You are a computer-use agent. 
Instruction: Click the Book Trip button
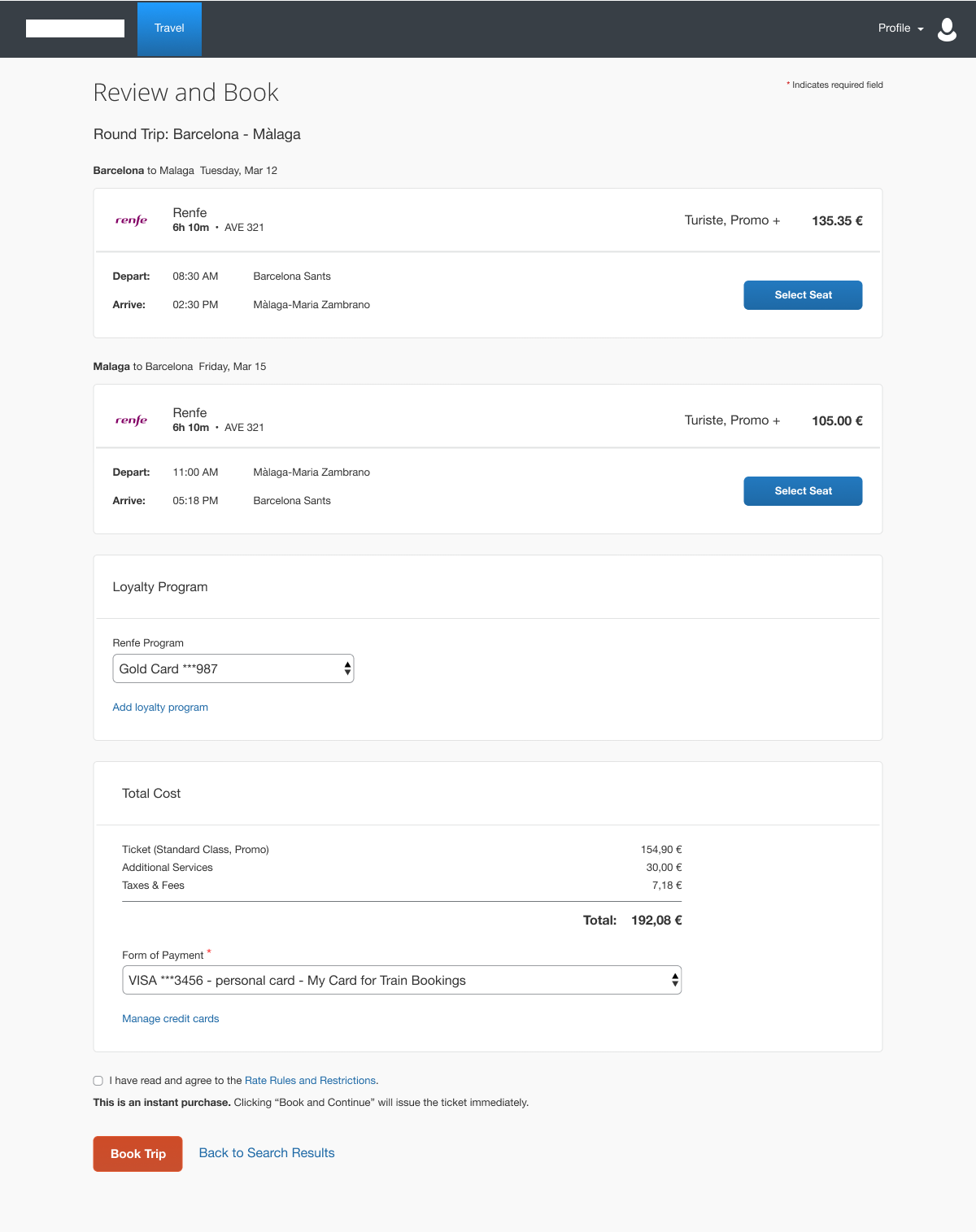pos(137,1154)
